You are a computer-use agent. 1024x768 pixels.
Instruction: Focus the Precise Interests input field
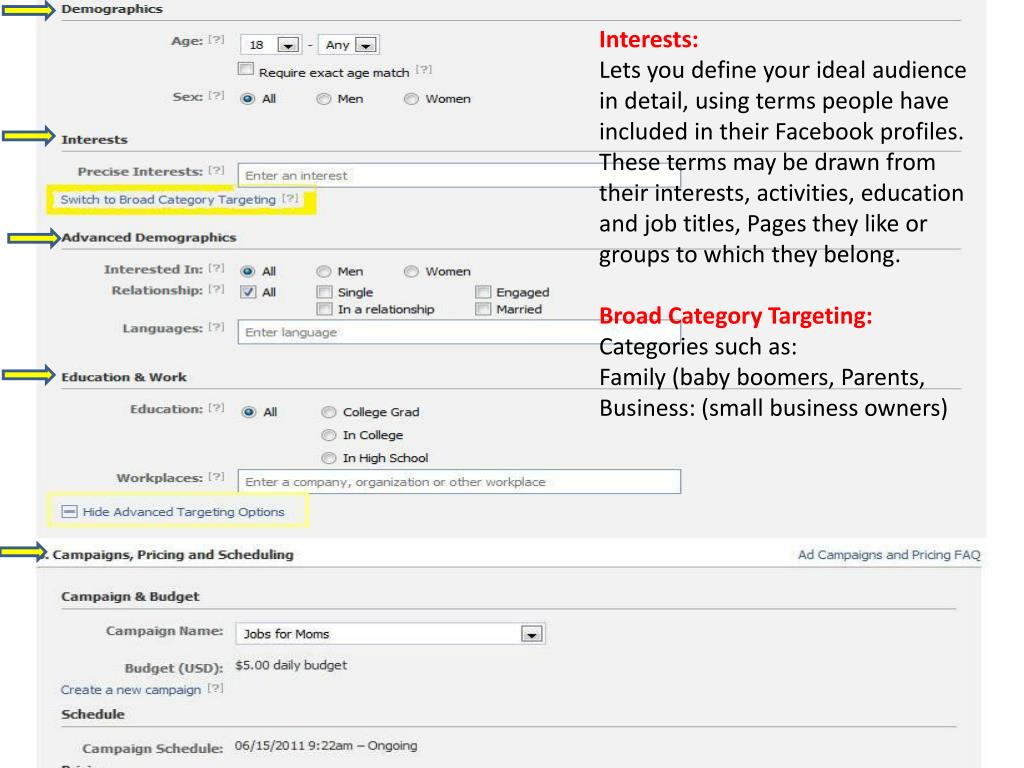459,176
